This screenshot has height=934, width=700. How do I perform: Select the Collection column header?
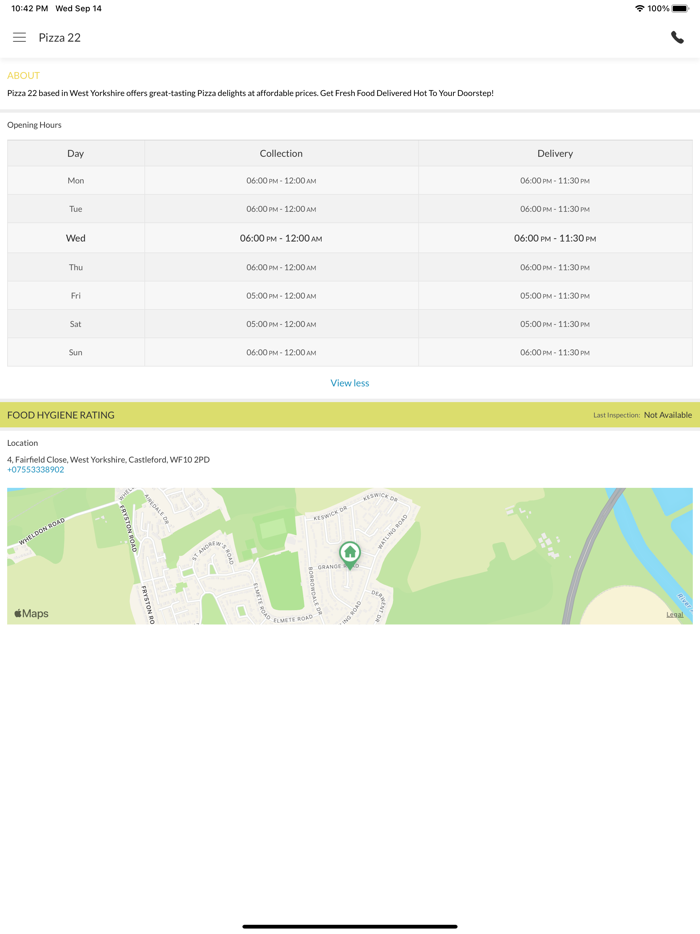281,153
